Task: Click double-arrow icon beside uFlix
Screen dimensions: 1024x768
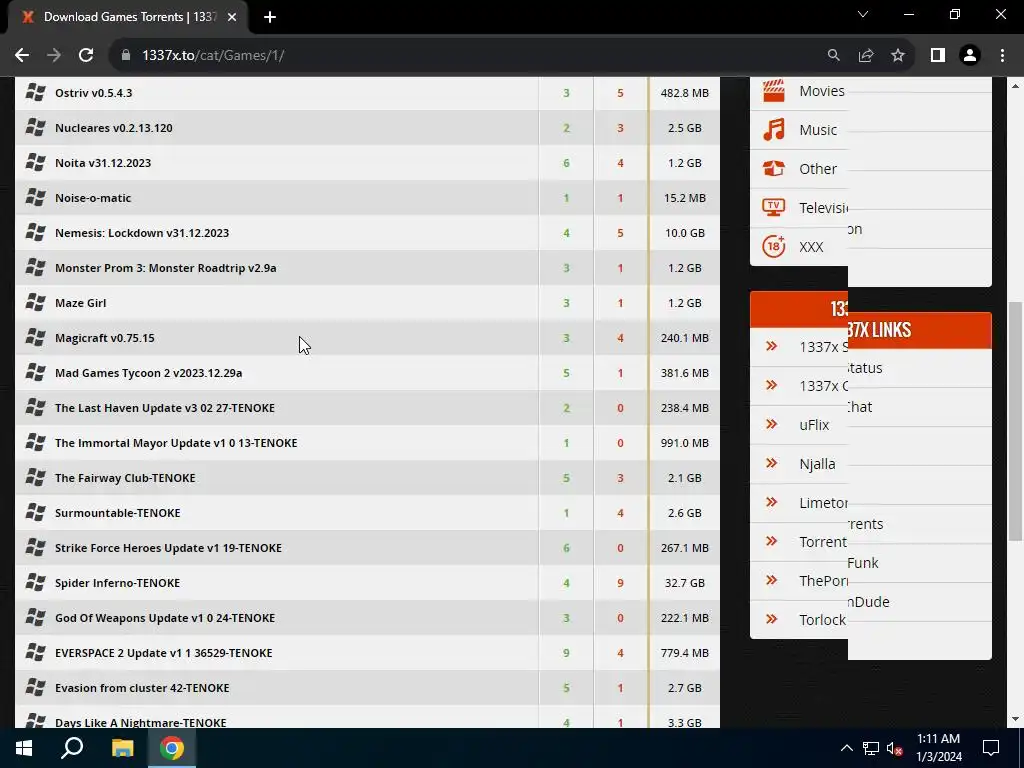Action: (x=771, y=424)
